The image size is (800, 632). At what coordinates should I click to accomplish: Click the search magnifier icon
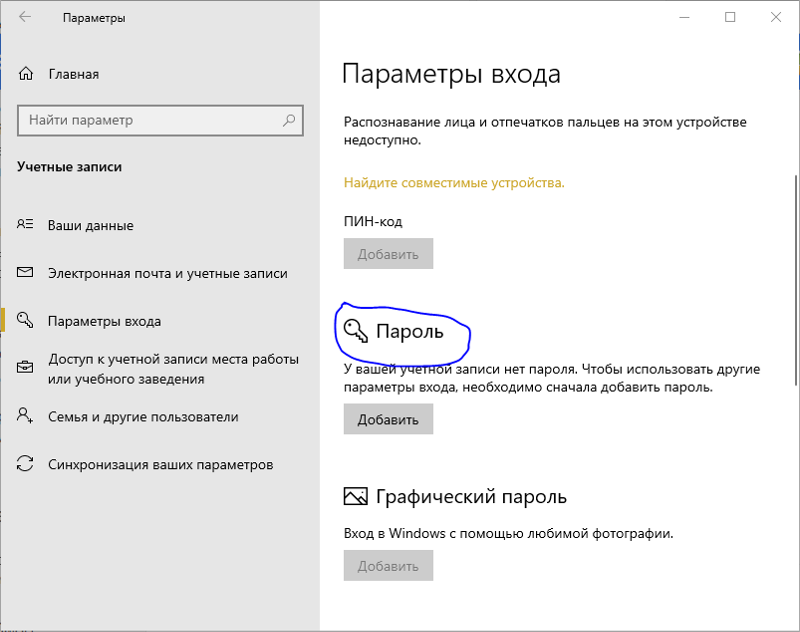[x=289, y=120]
